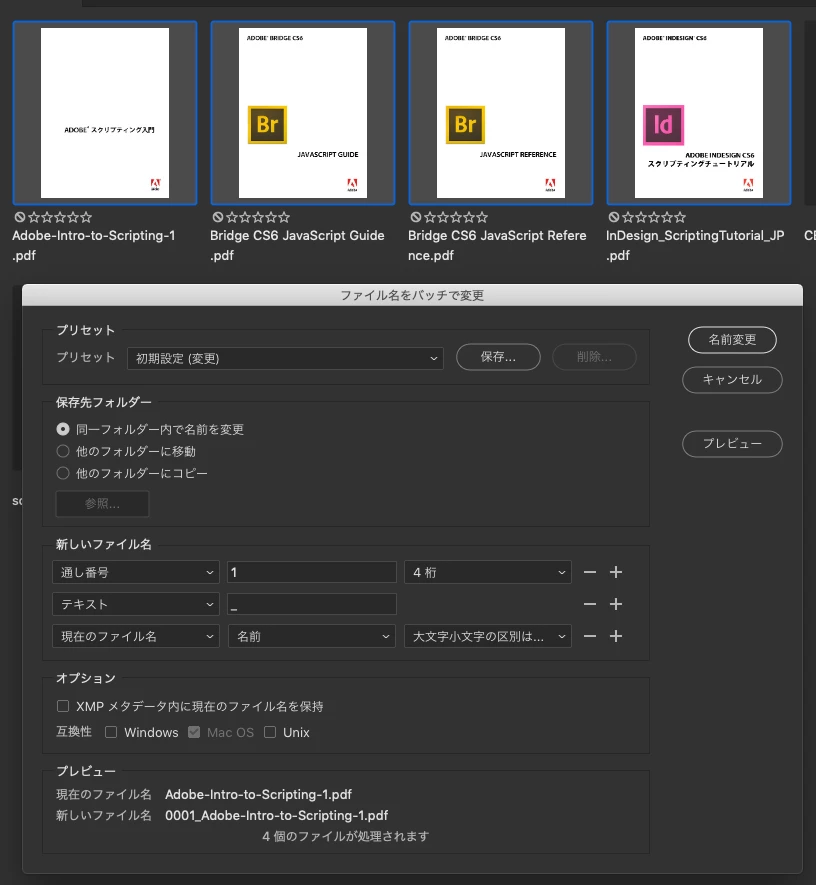Select 他のフォルダーにコピー radio button
This screenshot has width=816, height=885.
(x=63, y=474)
